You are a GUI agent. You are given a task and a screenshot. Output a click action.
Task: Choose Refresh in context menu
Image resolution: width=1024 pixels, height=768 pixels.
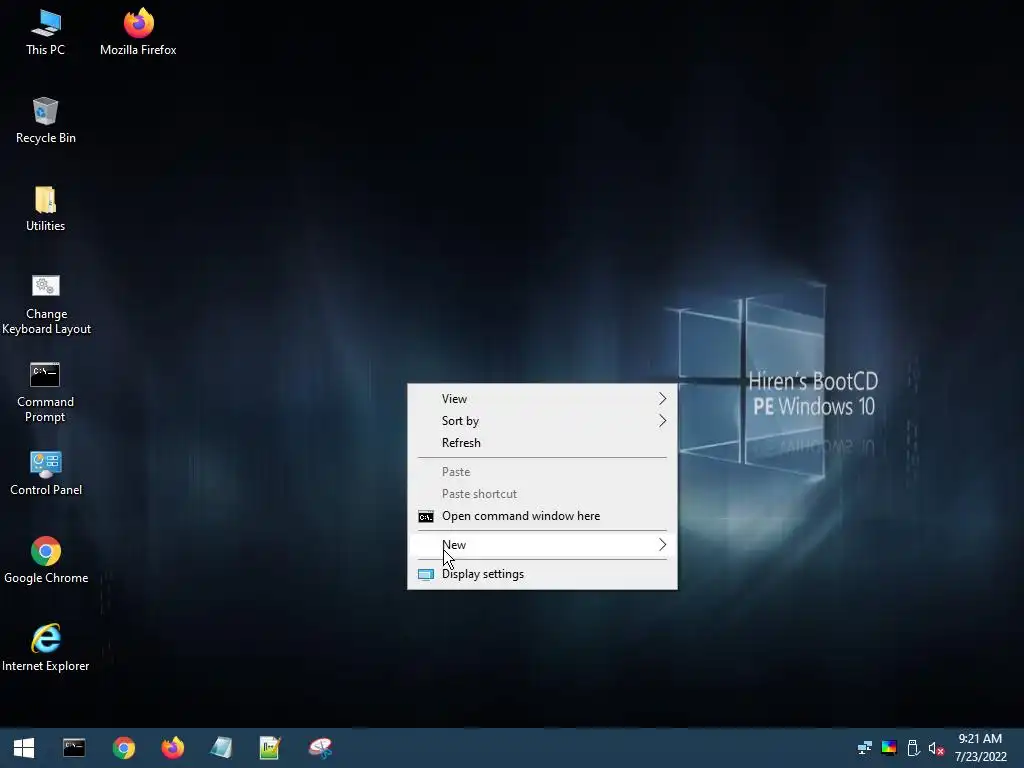point(542,443)
